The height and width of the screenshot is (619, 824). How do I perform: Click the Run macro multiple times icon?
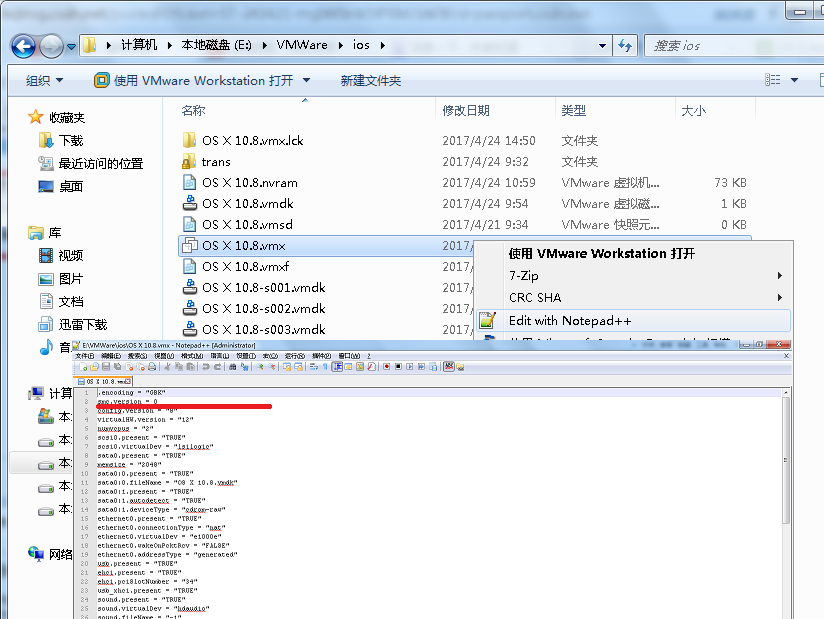click(x=421, y=367)
